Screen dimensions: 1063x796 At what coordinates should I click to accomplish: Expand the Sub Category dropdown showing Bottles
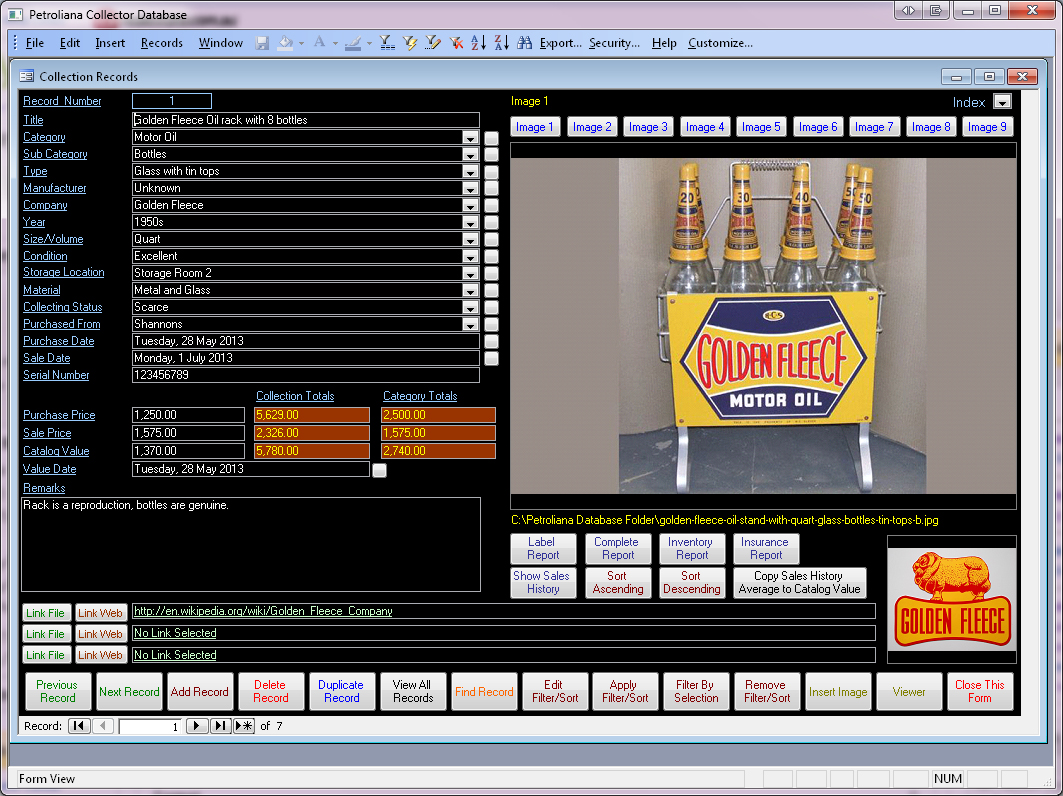point(470,155)
